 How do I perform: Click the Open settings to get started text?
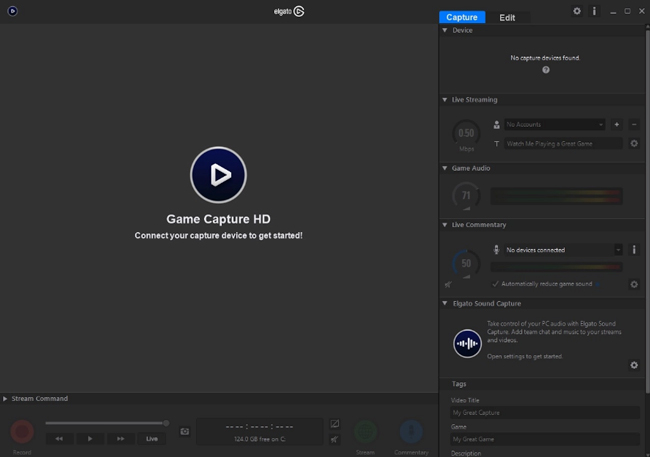tap(524, 356)
